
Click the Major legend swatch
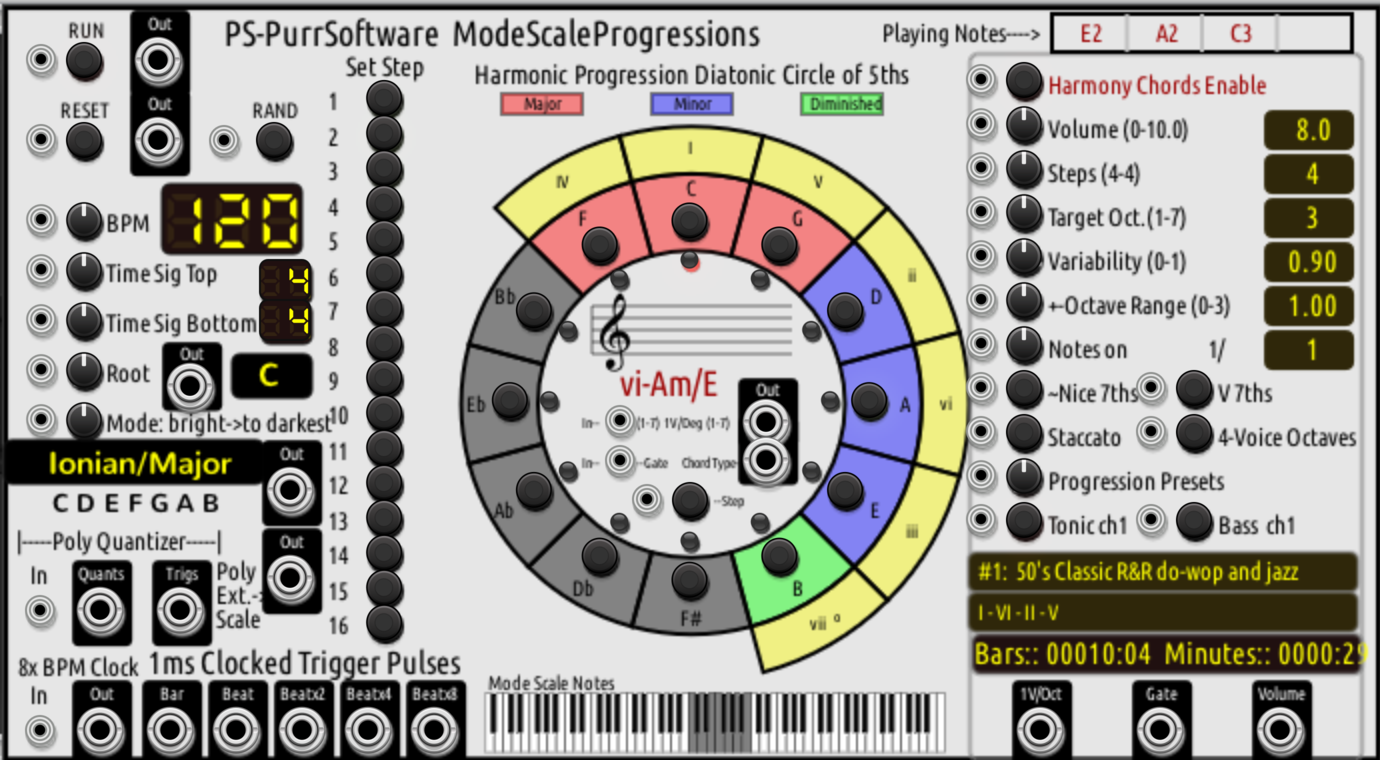(x=542, y=104)
